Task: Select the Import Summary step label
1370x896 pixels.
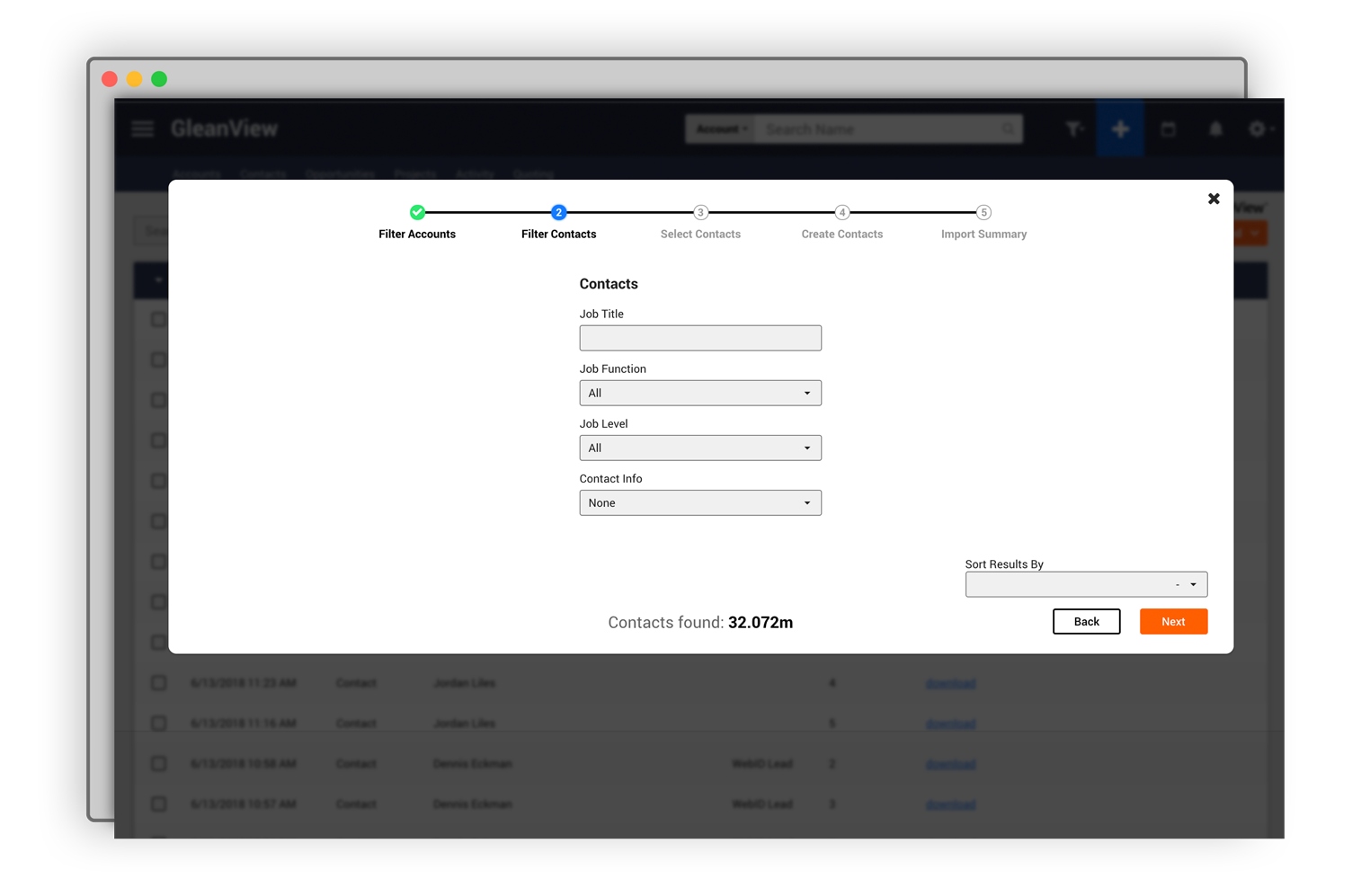Action: tap(983, 234)
